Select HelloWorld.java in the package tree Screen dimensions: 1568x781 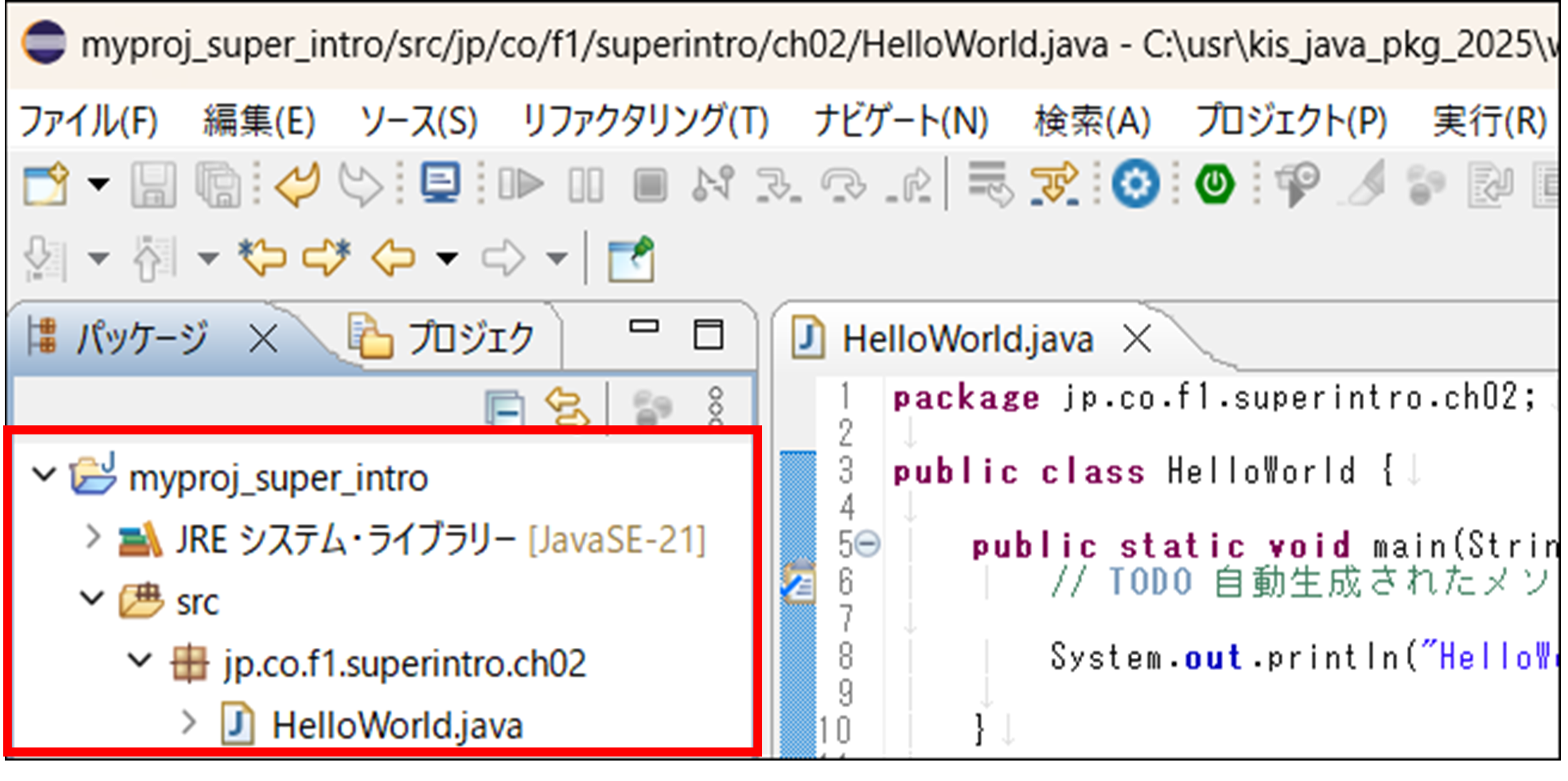(x=397, y=725)
